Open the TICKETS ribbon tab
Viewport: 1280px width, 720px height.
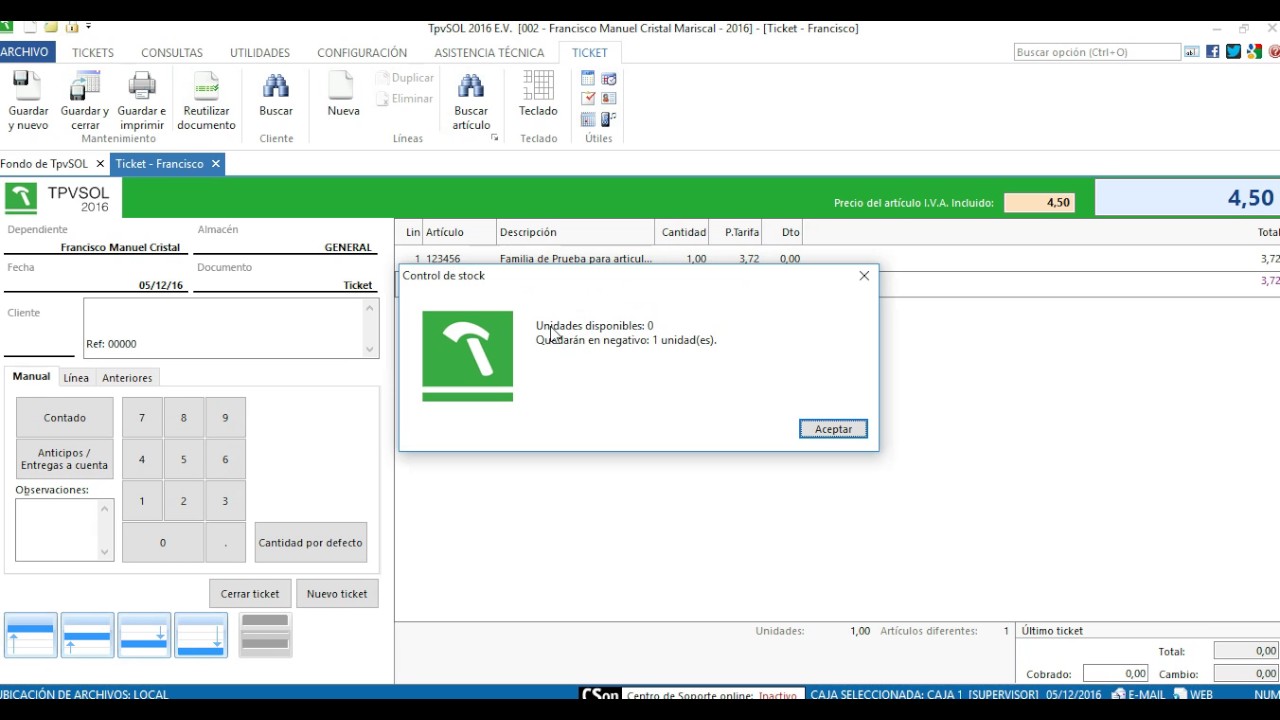(x=93, y=53)
